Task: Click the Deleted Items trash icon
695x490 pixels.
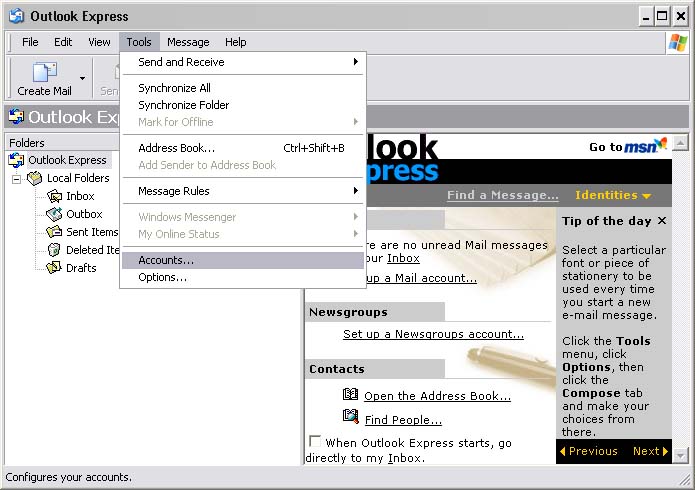Action: [54, 250]
